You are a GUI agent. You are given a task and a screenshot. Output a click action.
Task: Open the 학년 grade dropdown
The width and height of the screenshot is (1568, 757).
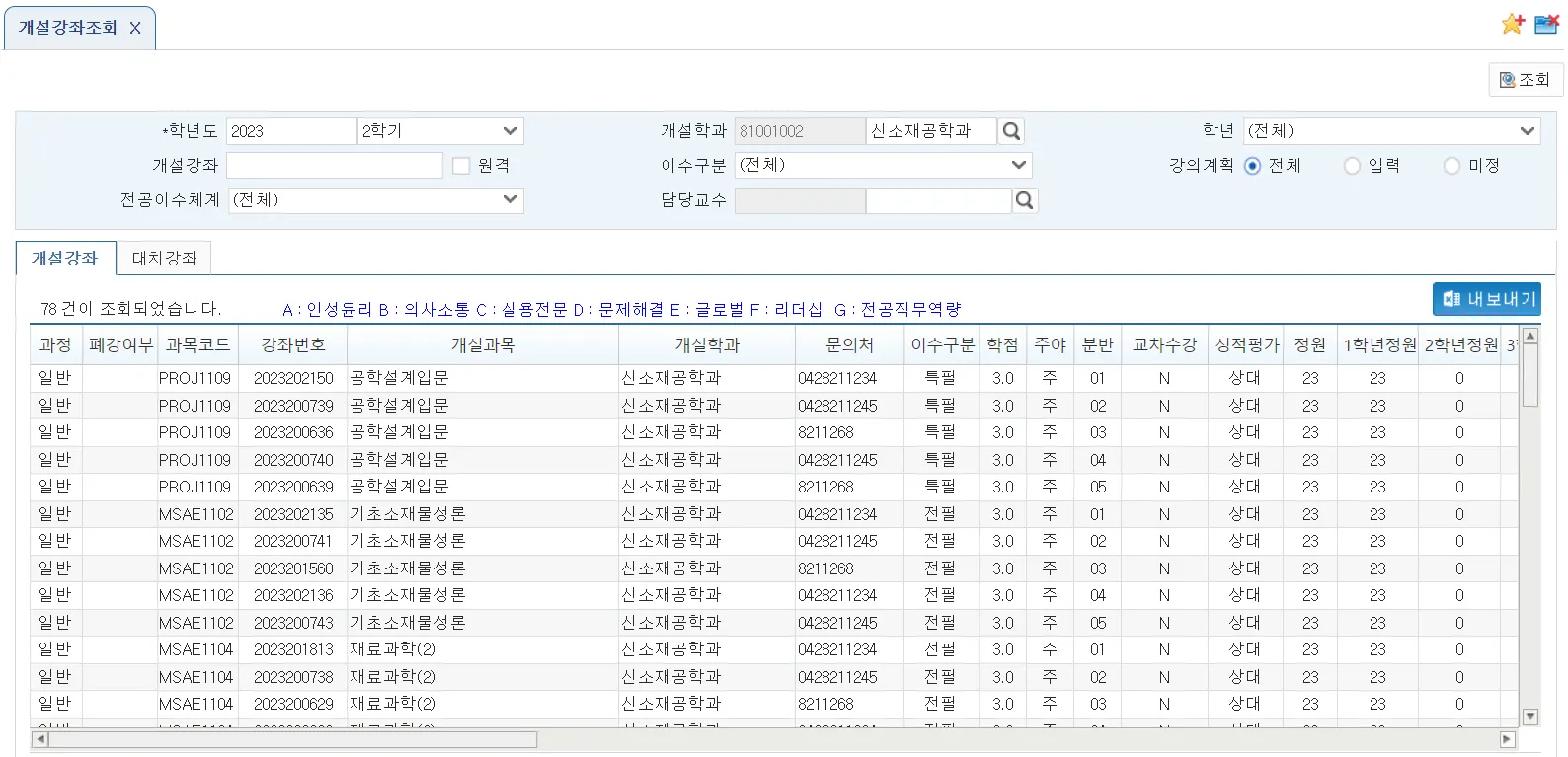(x=1390, y=131)
